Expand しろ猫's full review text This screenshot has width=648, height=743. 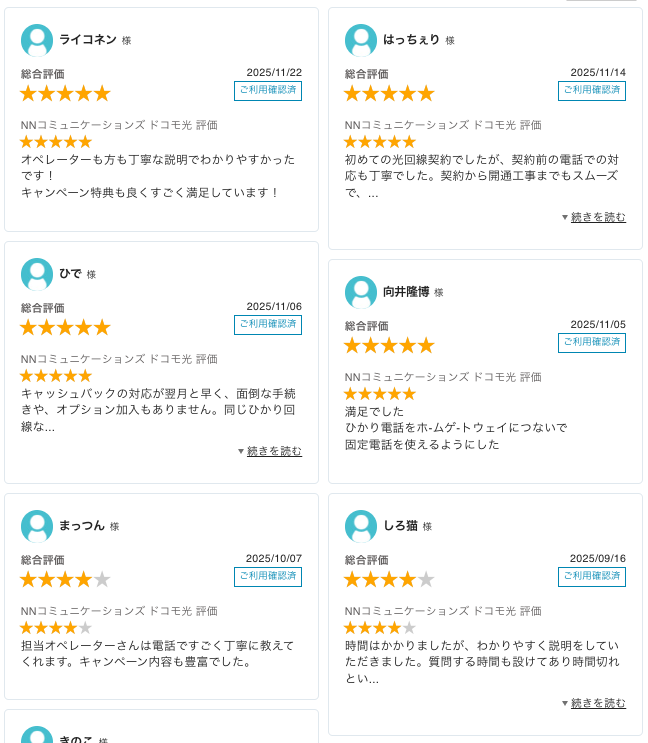(x=598, y=703)
